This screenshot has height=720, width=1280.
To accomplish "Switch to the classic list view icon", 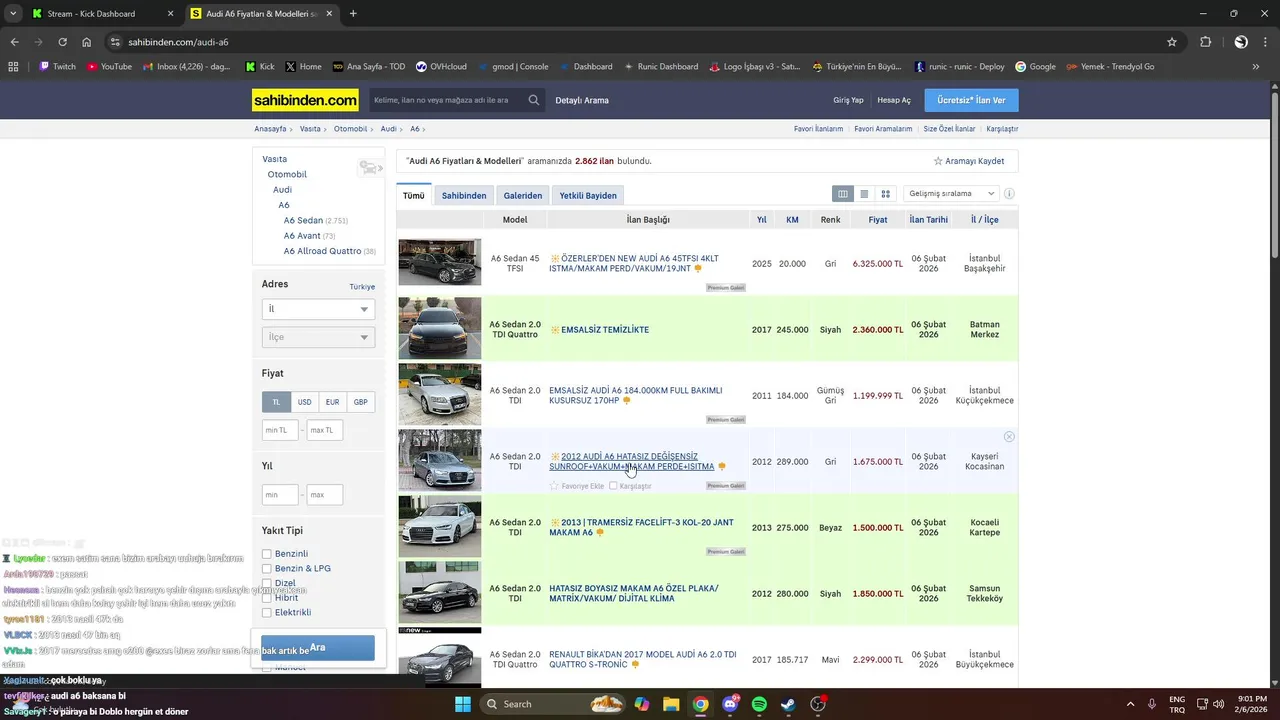I will pyautogui.click(x=864, y=194).
